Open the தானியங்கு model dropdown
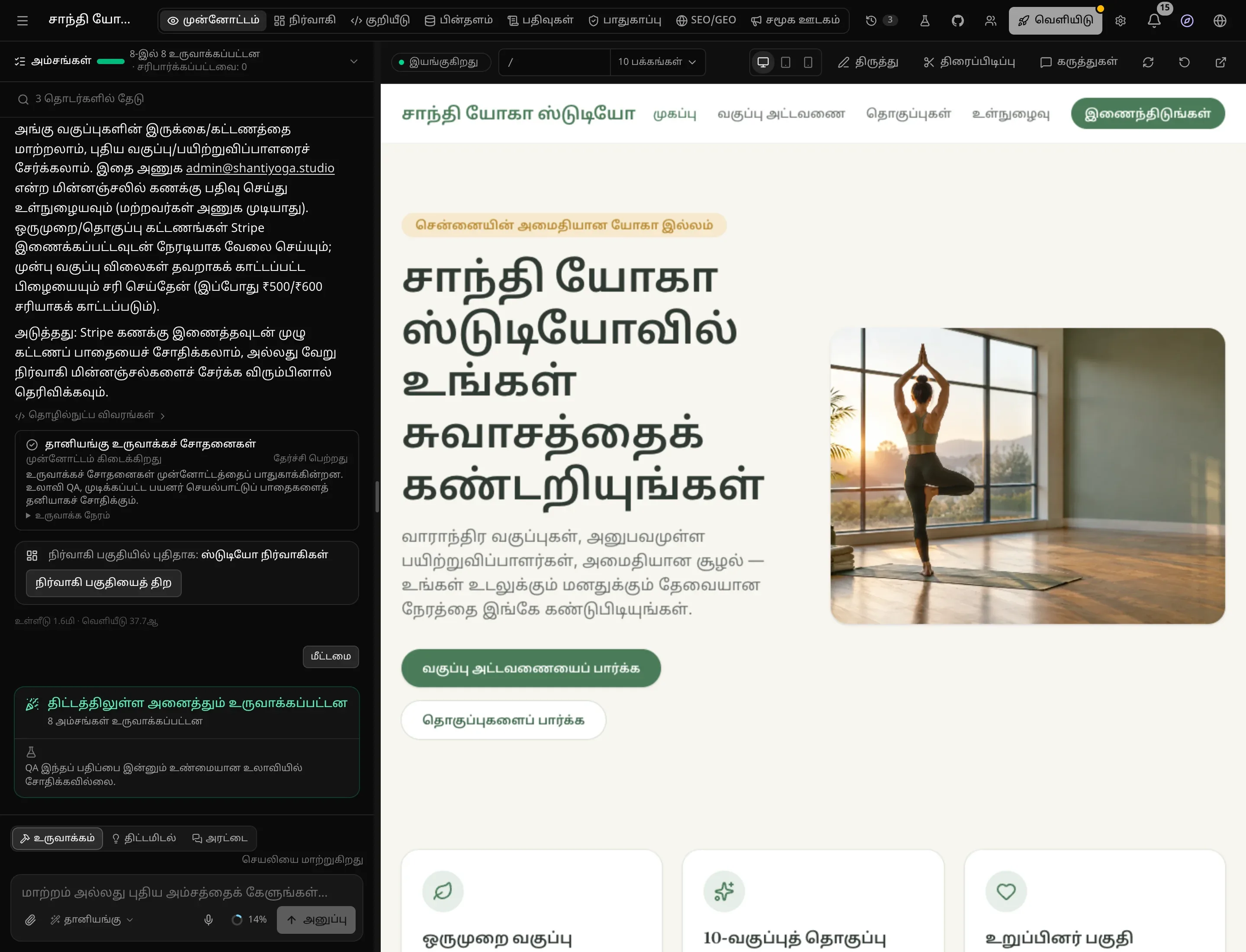Image resolution: width=1246 pixels, height=952 pixels. coord(92,920)
